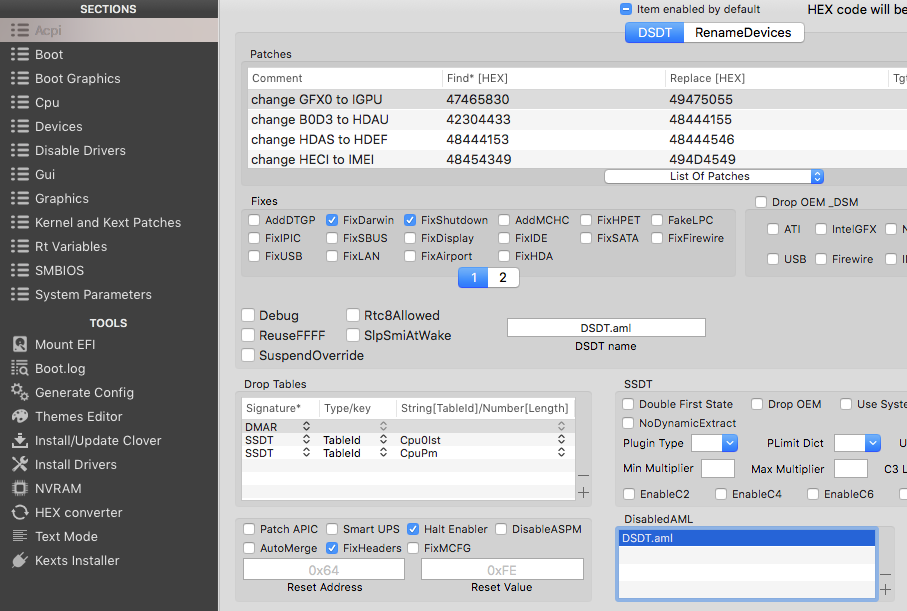Click list icon beside Kernel and Kext Patches

click(20, 222)
